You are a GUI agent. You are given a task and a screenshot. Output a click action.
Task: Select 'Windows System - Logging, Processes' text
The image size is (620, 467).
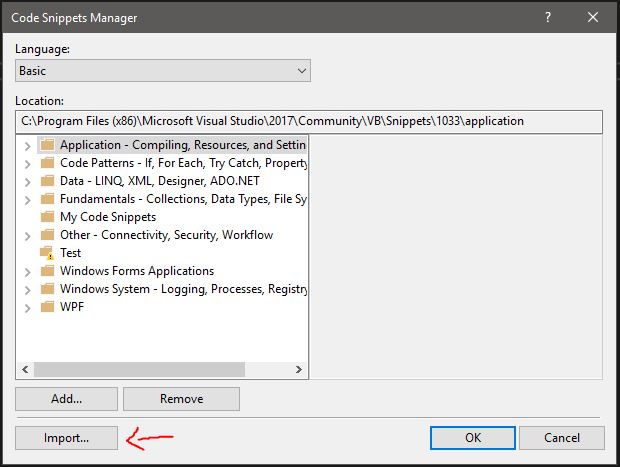point(183,289)
